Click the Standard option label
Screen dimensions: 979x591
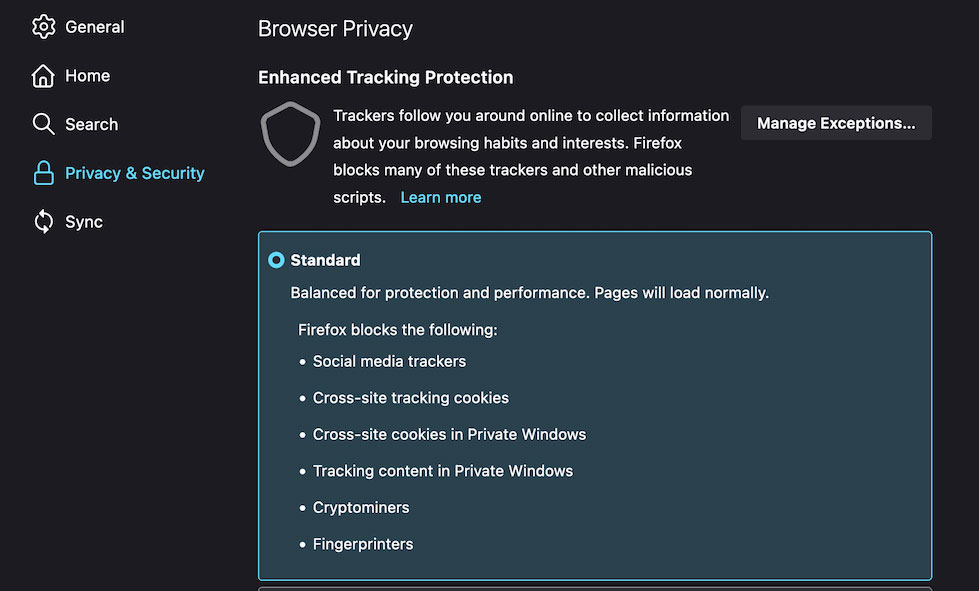click(x=325, y=260)
